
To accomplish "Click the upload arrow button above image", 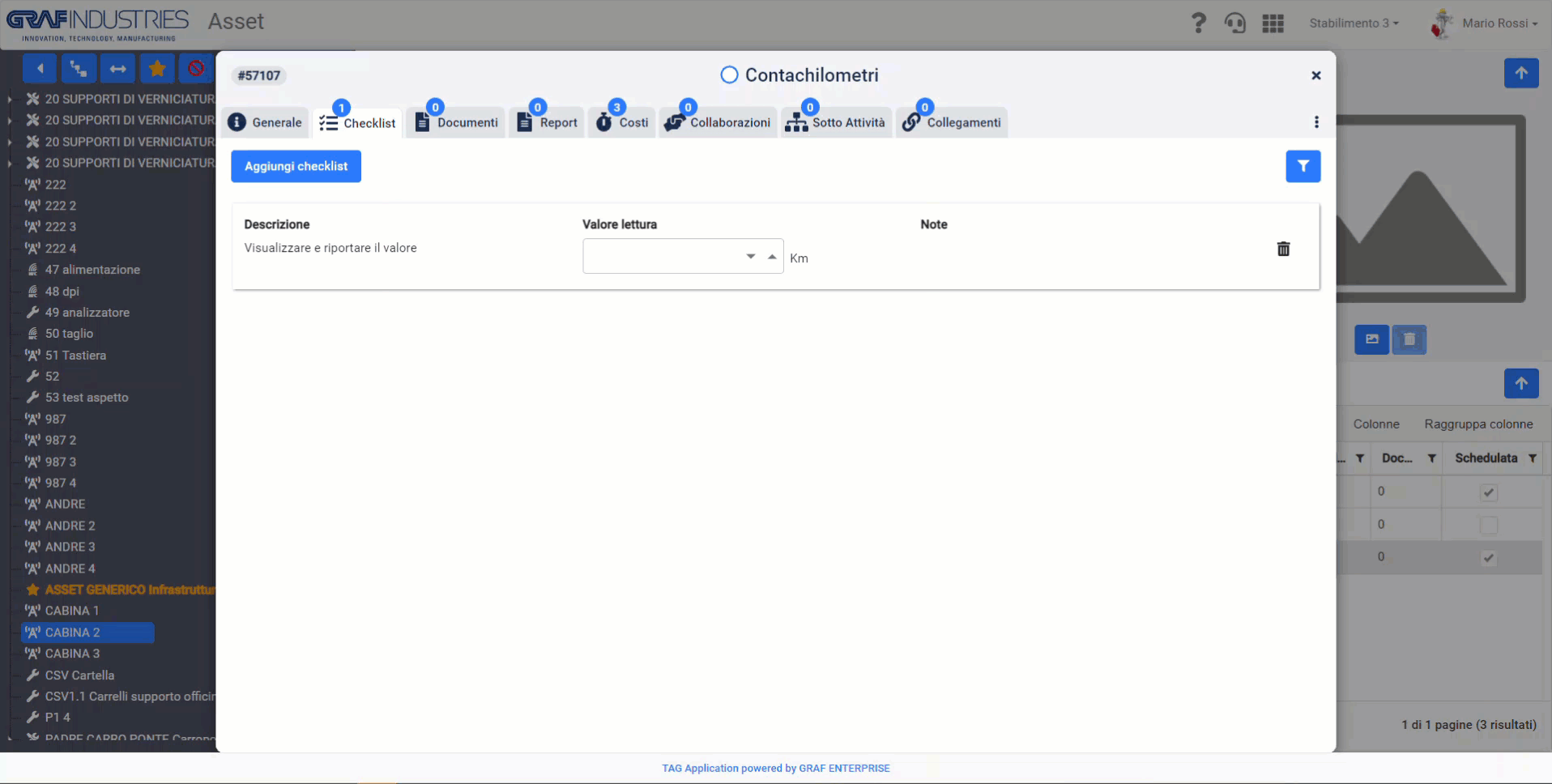I will [x=1521, y=73].
